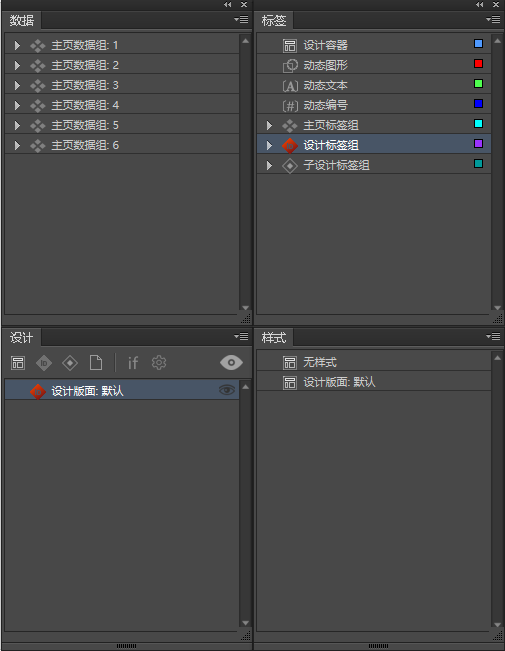
Task: Toggle the large eye icon in 设计 toolbar
Action: (x=231, y=362)
